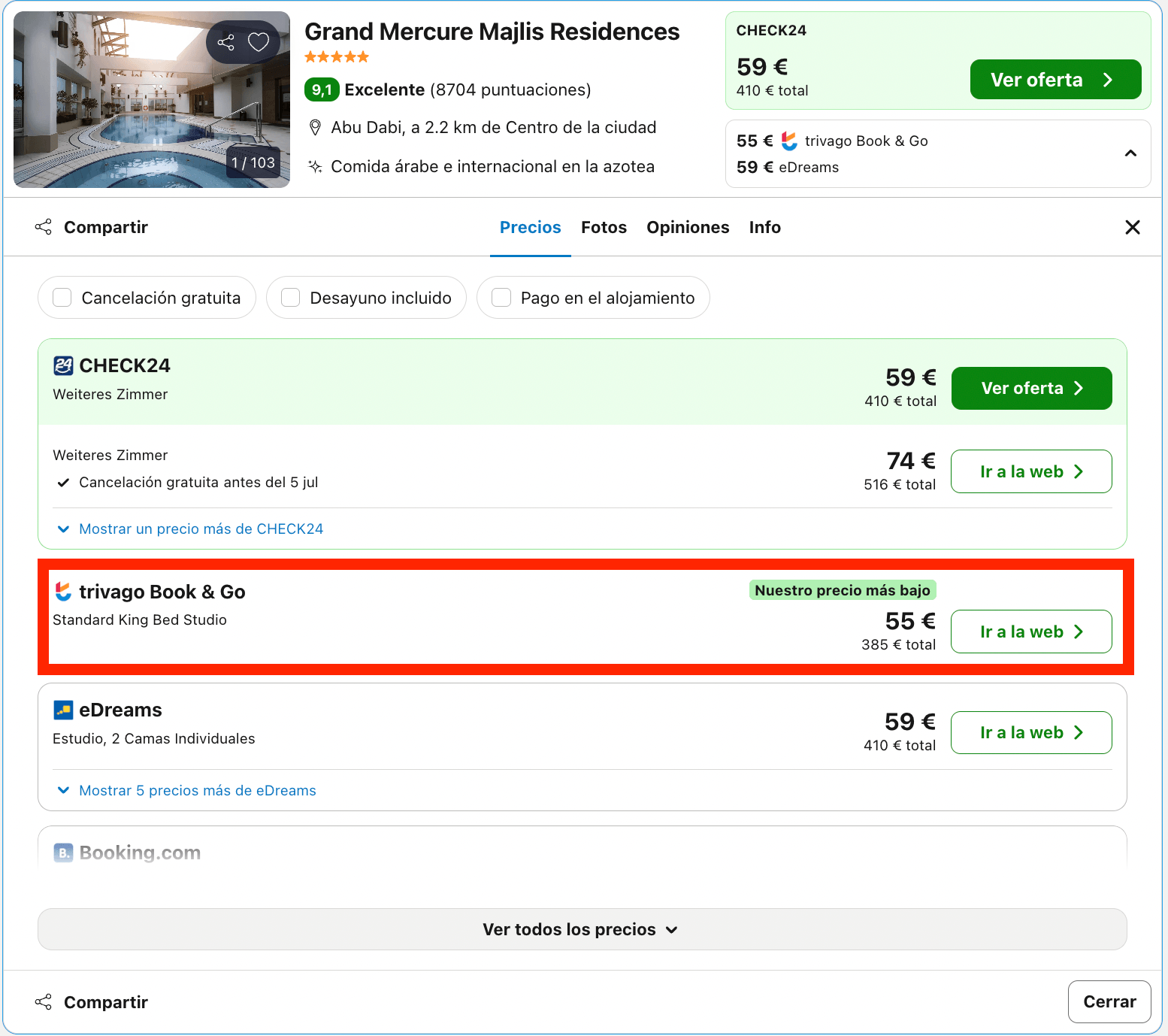Click Ir a la web for the 74 € room
The height and width of the screenshot is (1036, 1168).
click(1031, 471)
